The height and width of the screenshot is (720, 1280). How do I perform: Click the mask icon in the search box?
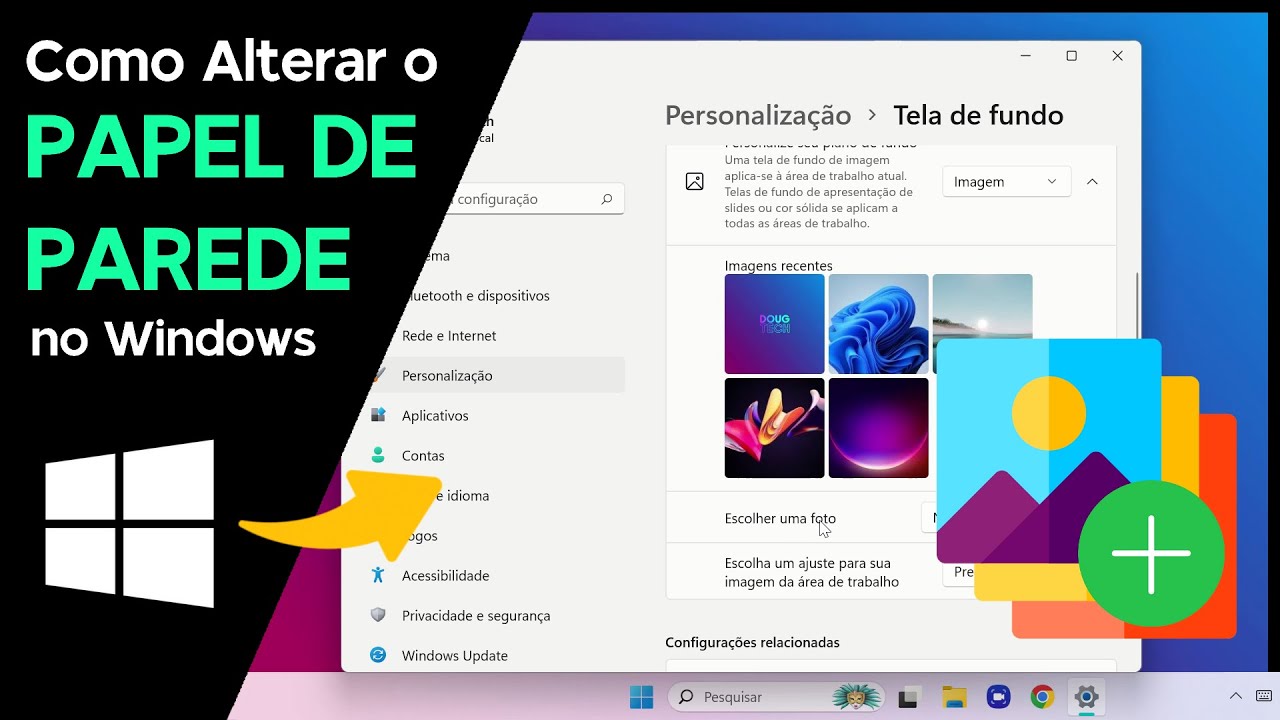click(x=859, y=697)
